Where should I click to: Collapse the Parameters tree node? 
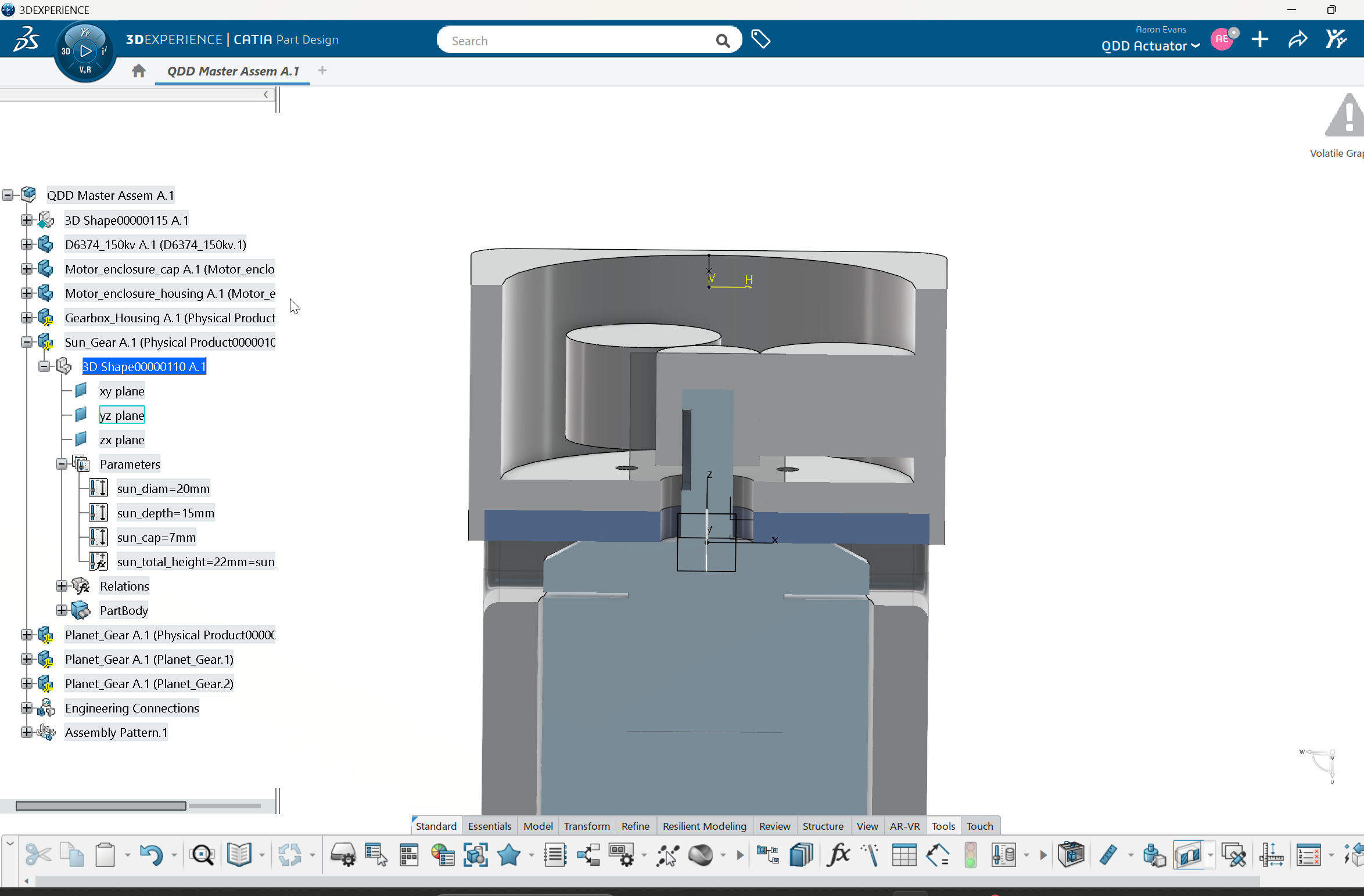point(62,464)
